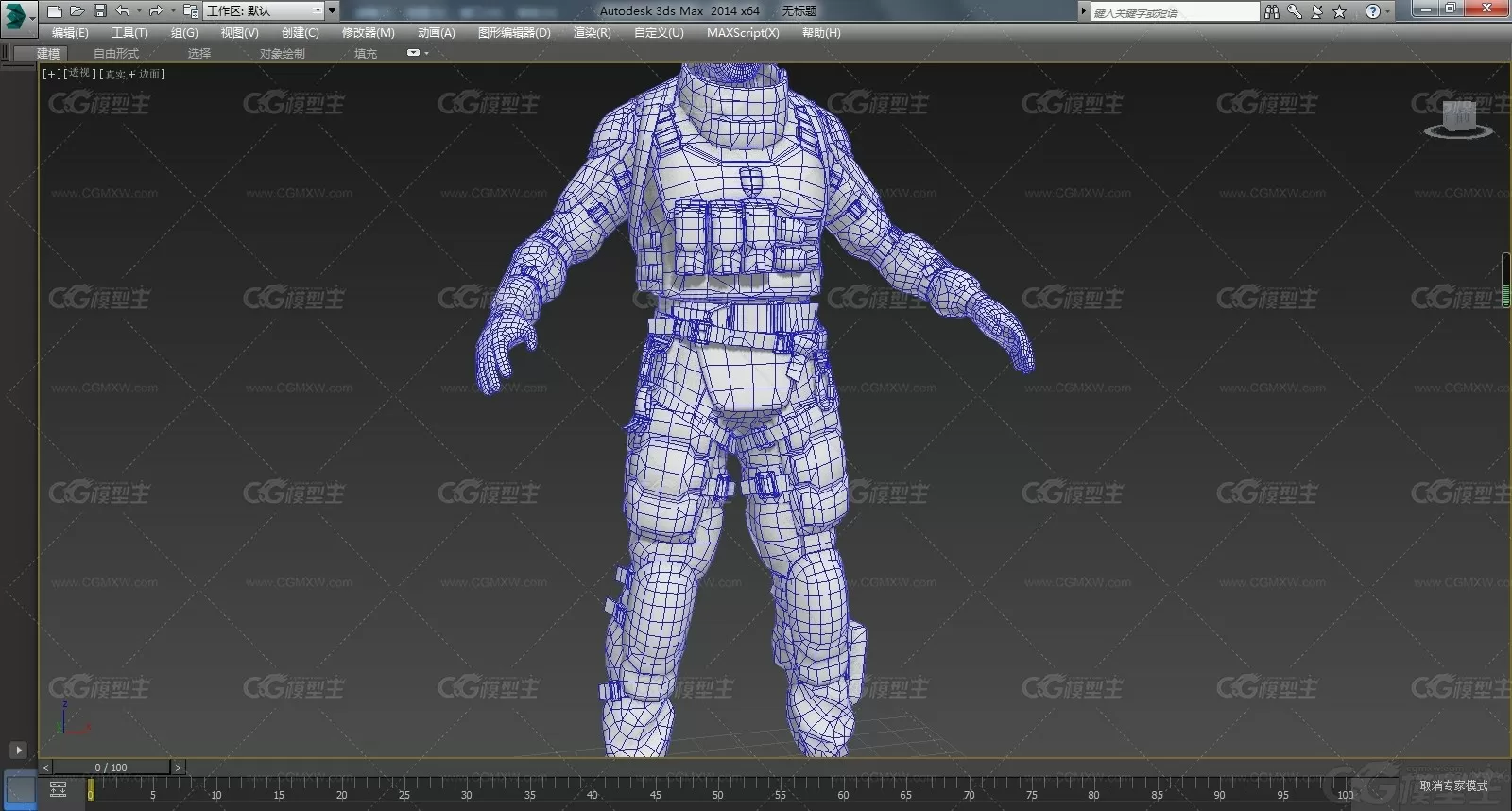Switch to the 填充 ribbon tab
This screenshot has height=811, width=1512.
365,54
